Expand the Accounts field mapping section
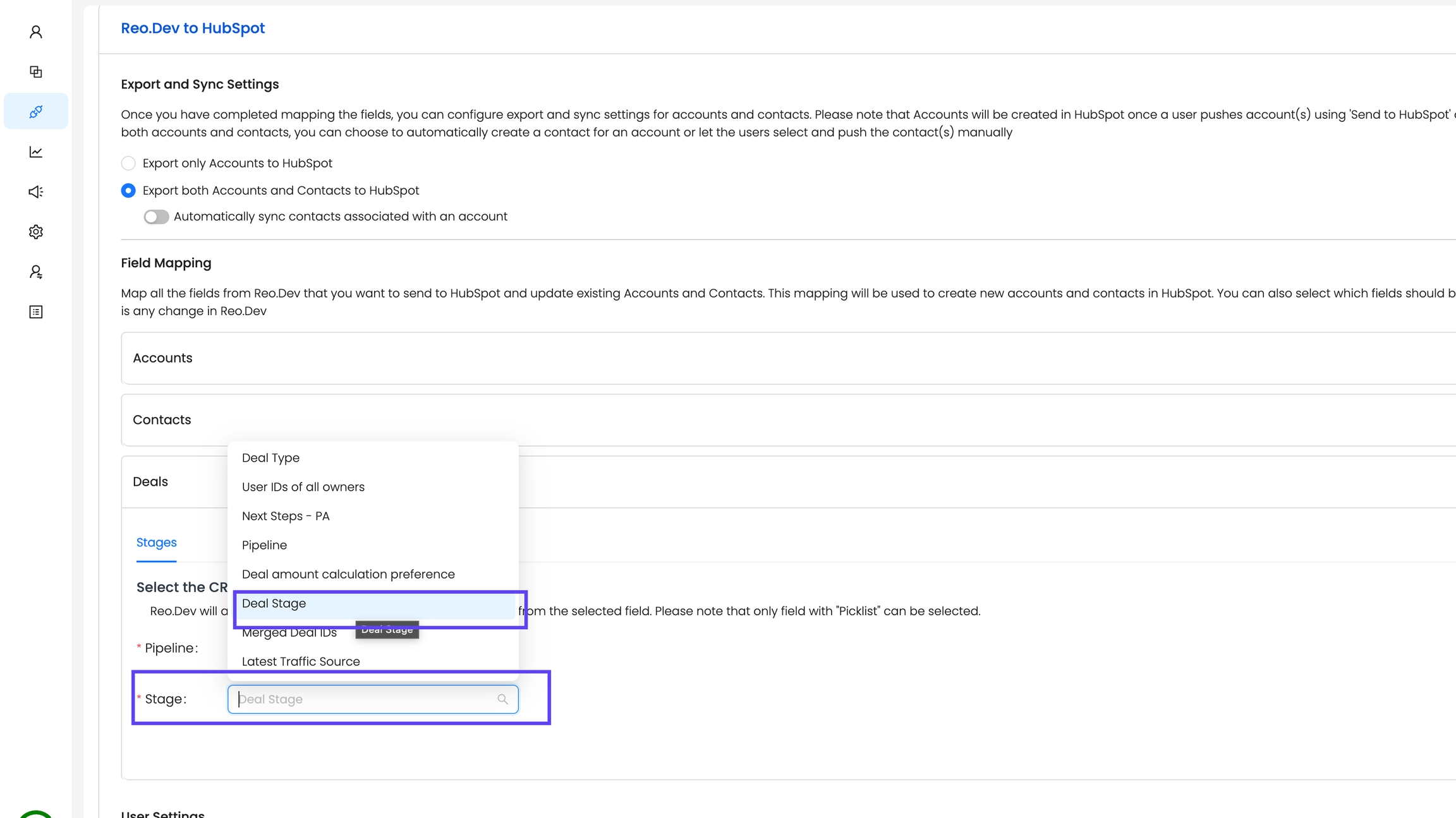This screenshot has height=818, width=1456. [162, 358]
